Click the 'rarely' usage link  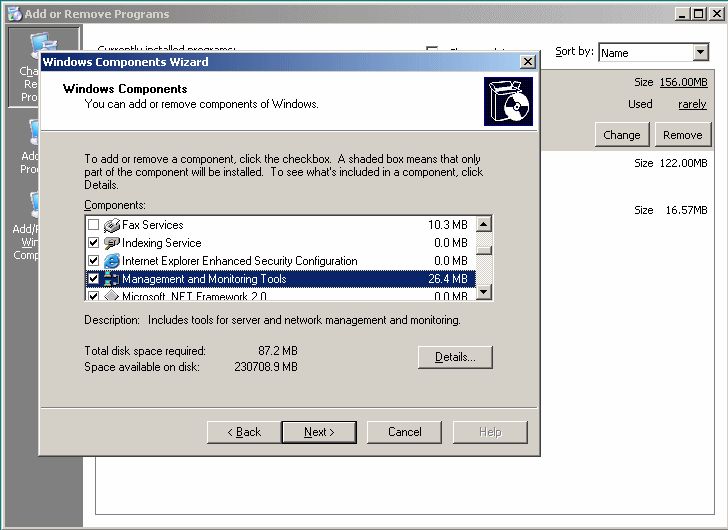pyautogui.click(x=691, y=104)
